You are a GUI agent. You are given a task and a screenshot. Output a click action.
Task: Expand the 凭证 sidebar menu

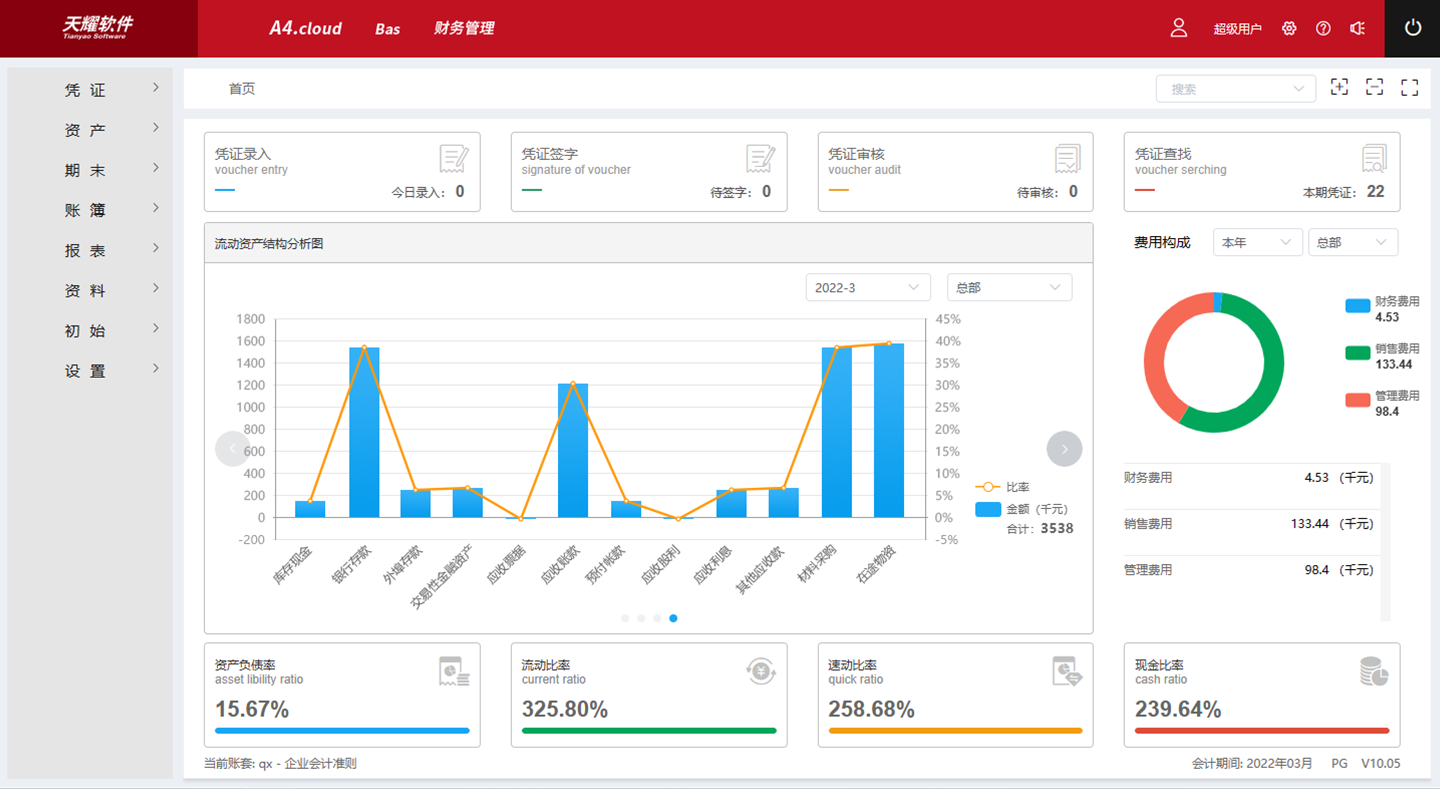pyautogui.click(x=87, y=90)
